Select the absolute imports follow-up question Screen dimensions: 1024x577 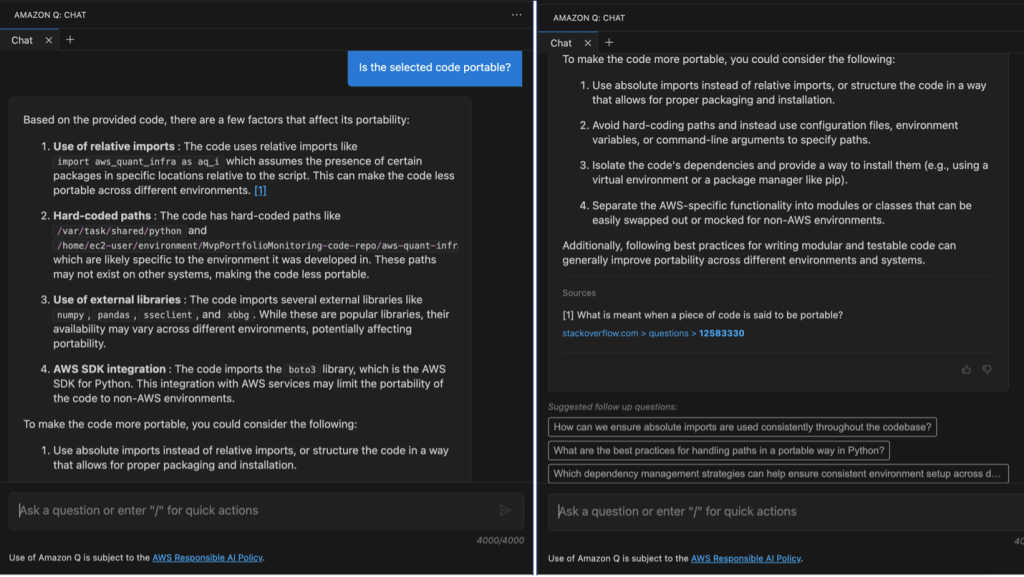click(x=742, y=427)
